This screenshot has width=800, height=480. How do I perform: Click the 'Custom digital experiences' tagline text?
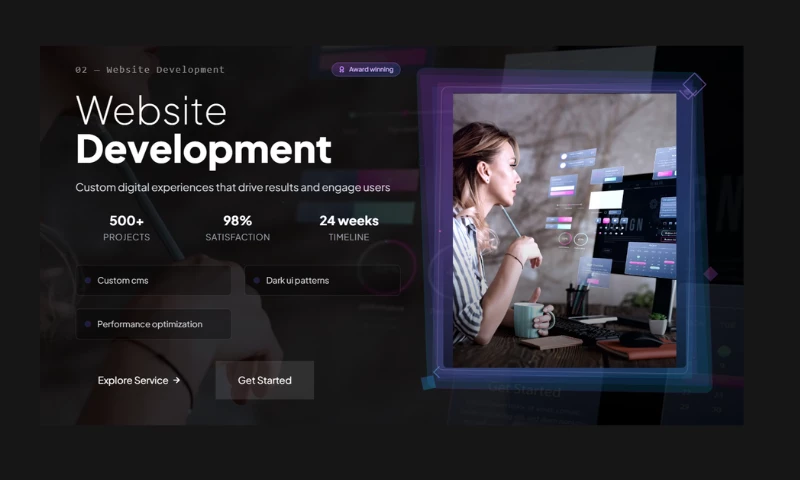tap(233, 188)
